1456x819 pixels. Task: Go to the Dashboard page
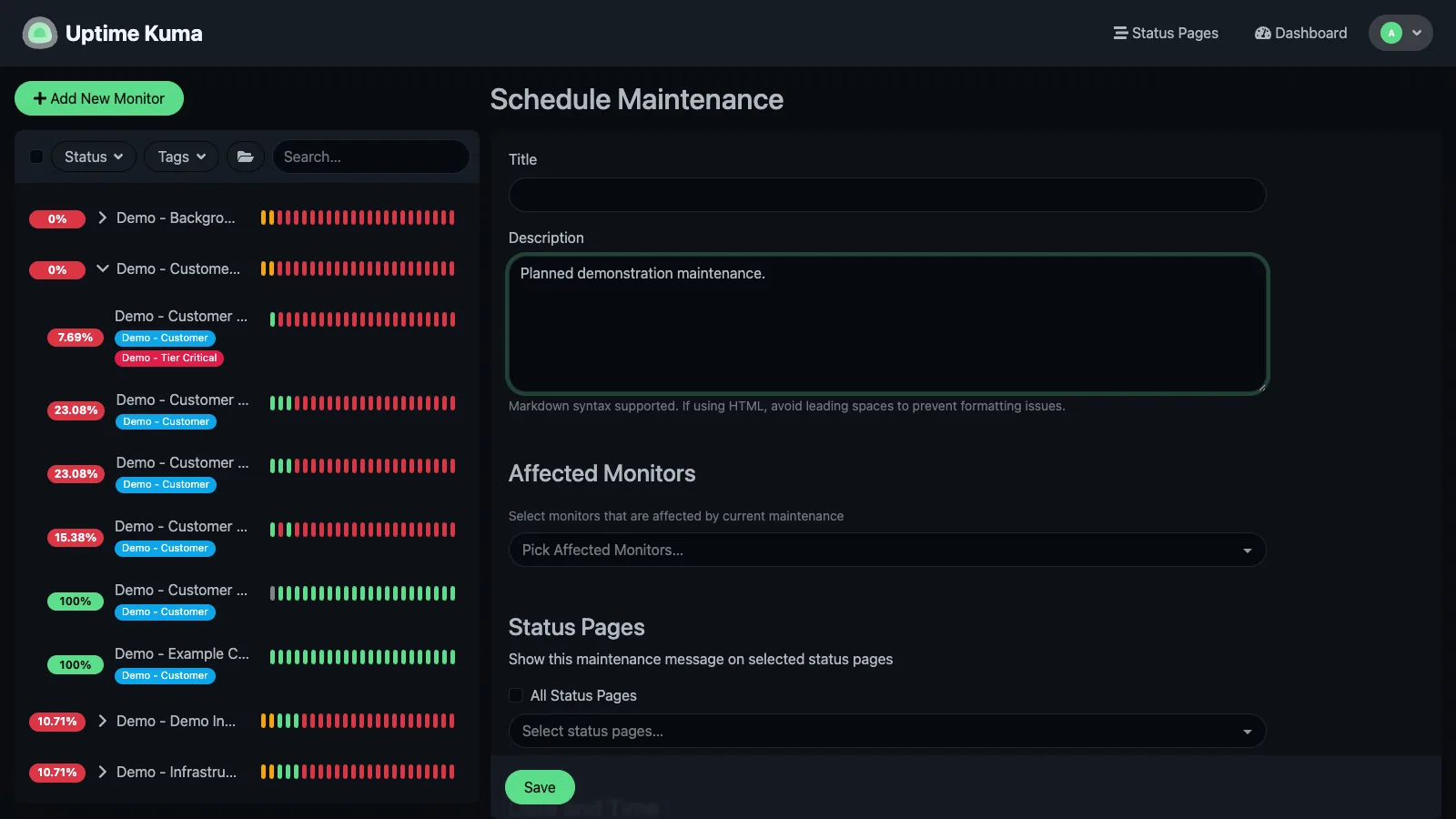point(1300,33)
